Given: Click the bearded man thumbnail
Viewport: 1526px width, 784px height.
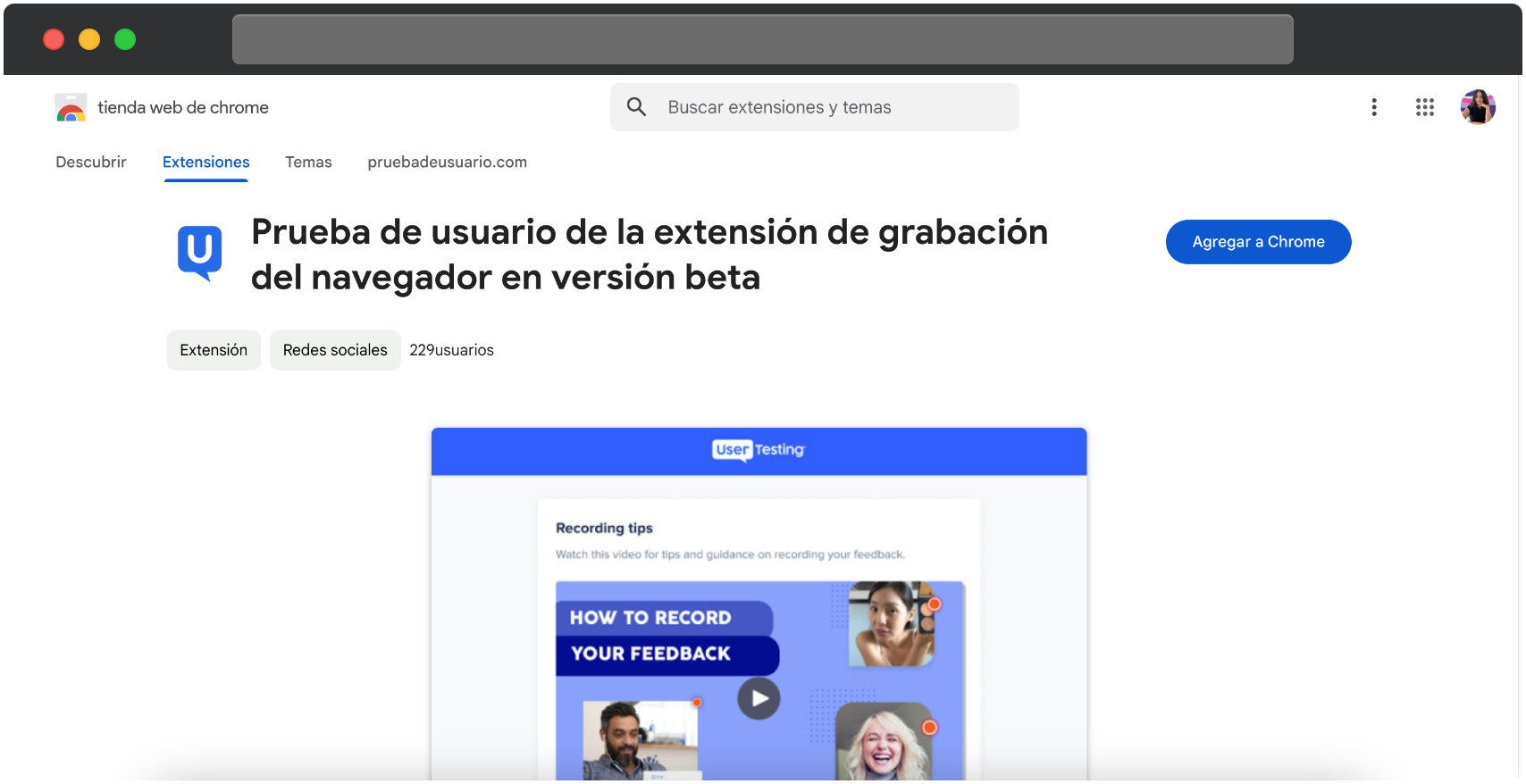Looking at the screenshot, I should pos(639,740).
